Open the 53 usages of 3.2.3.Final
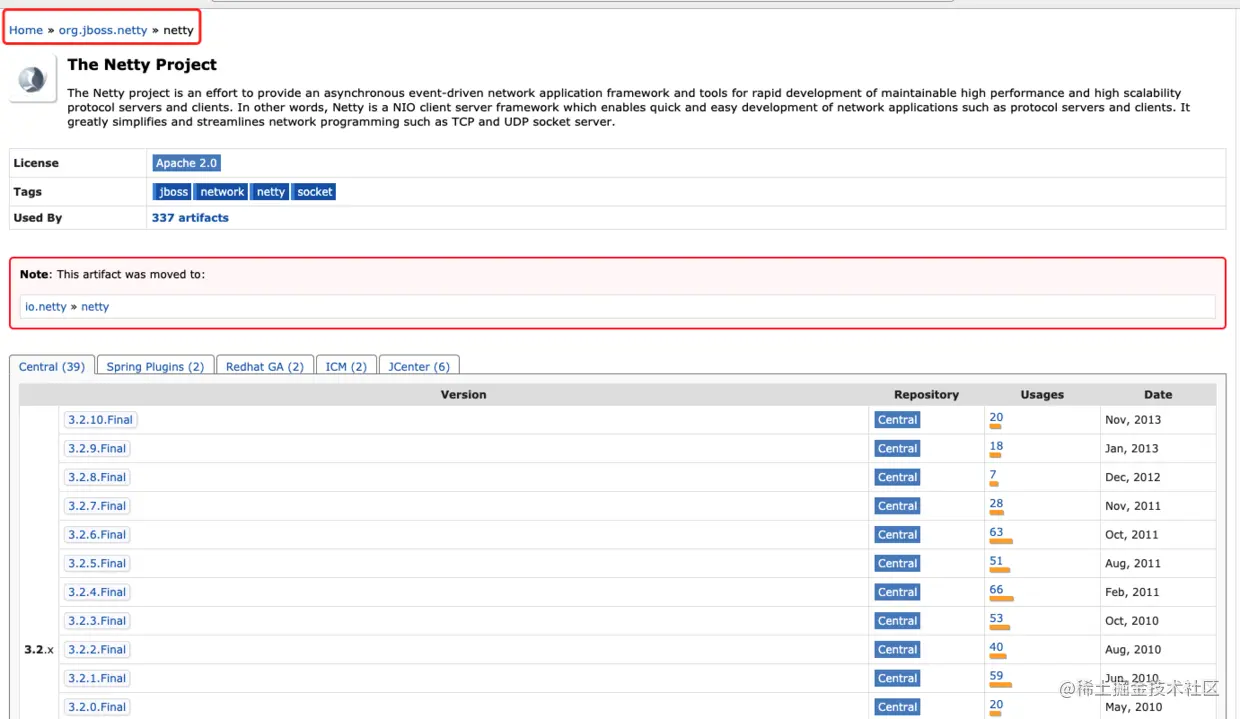Viewport: 1240px width, 719px height. 996,619
